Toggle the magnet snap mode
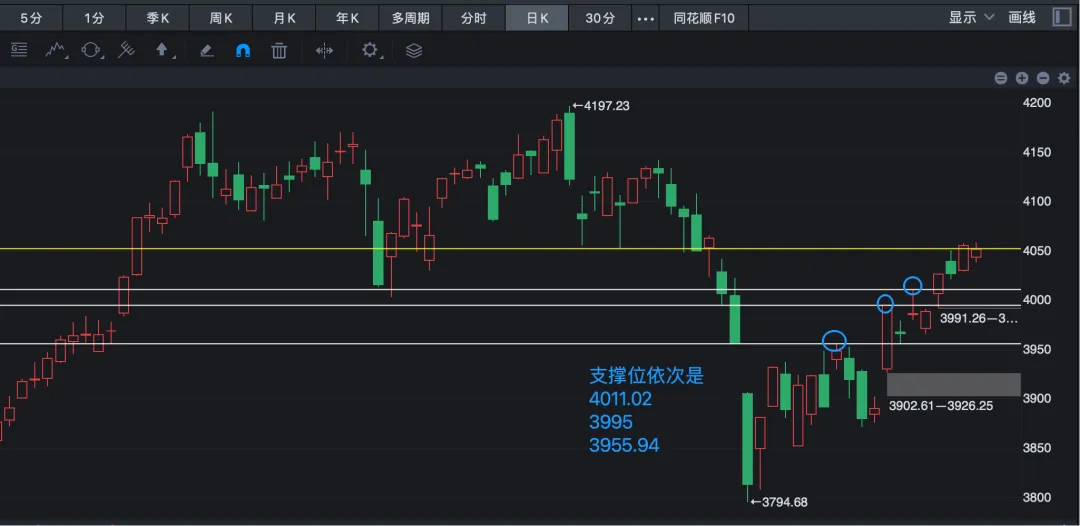Screen dimensions: 1080x526 click(x=242, y=50)
